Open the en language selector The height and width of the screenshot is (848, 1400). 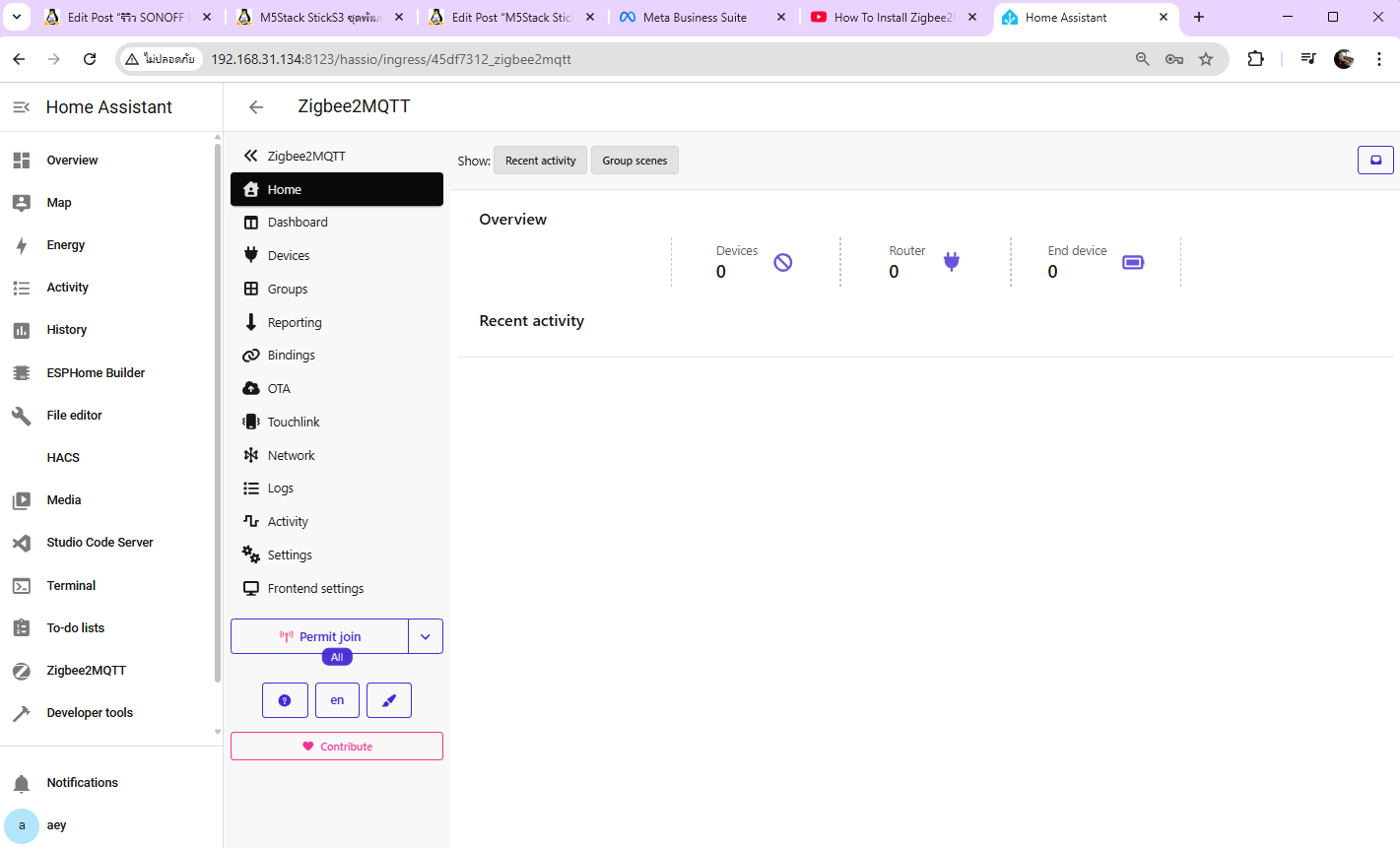coord(337,700)
